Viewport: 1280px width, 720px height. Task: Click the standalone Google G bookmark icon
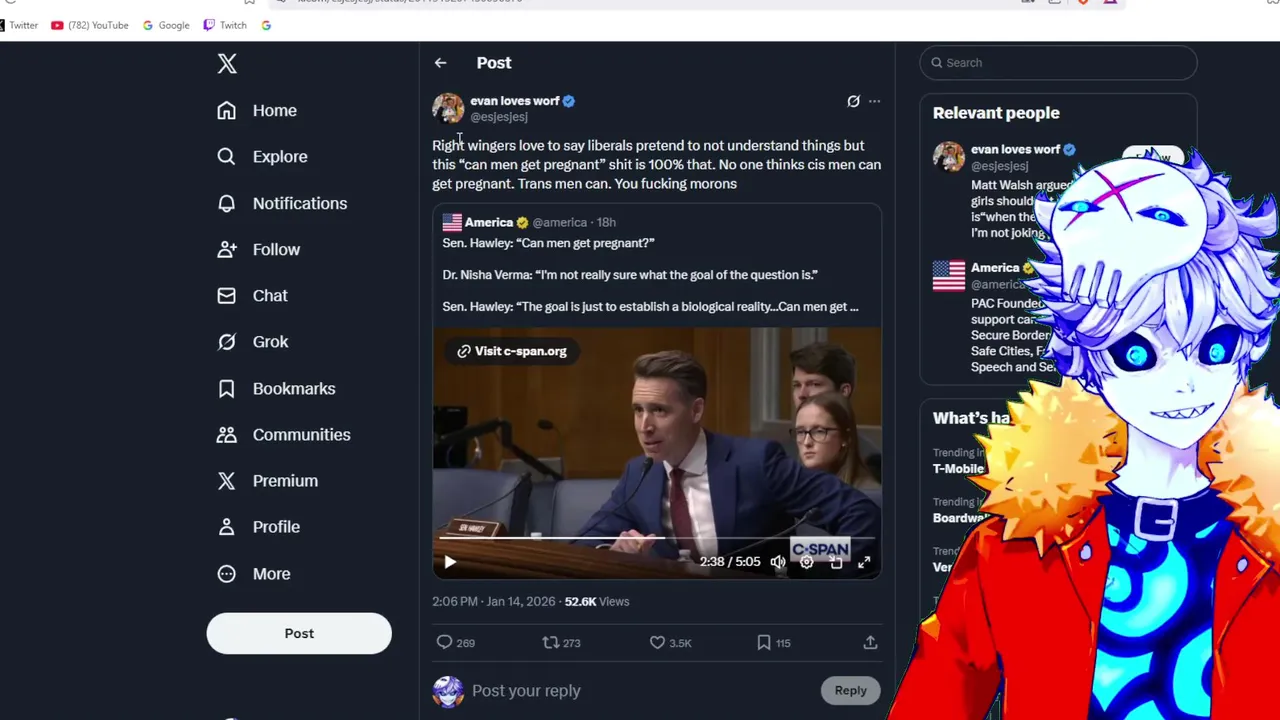coord(266,25)
